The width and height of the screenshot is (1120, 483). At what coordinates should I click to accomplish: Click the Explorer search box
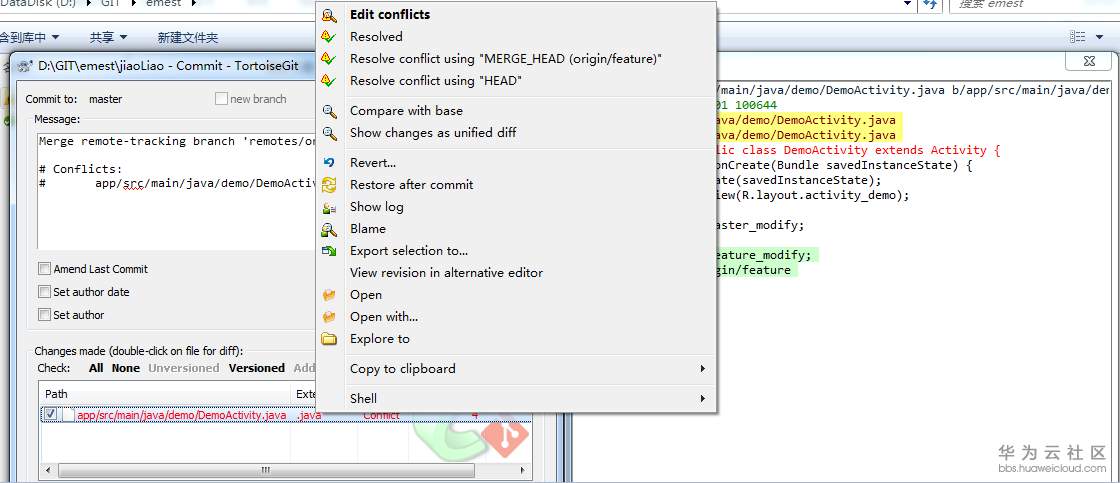pos(1034,4)
